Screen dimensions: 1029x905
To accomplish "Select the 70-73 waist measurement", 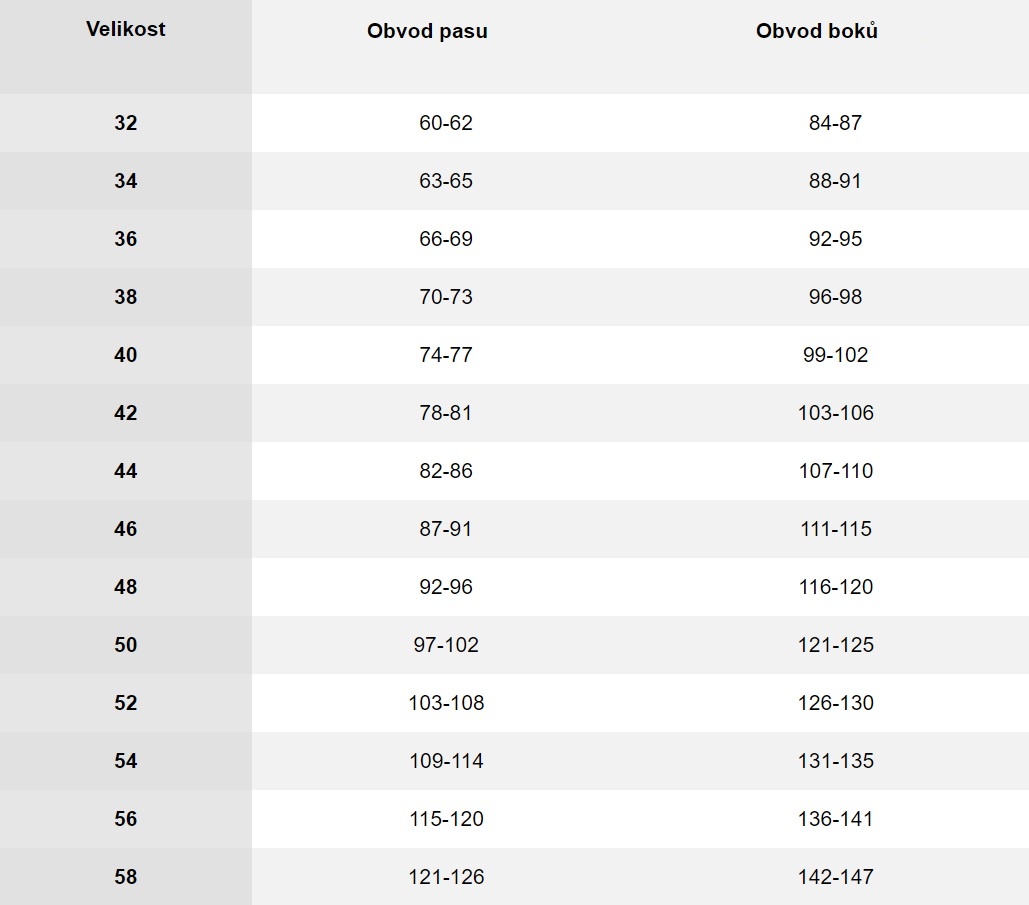I will coord(446,297).
